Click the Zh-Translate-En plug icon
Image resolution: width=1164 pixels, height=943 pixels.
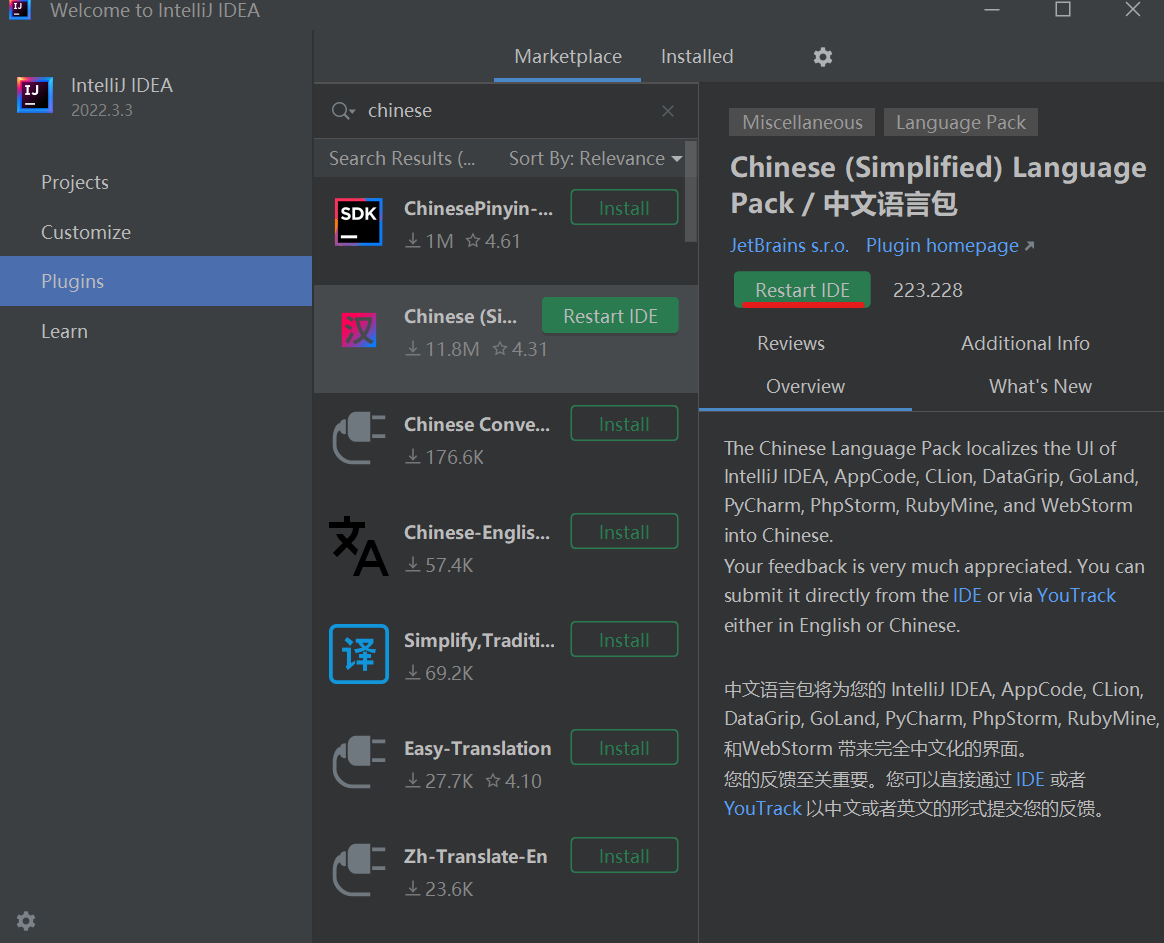[359, 869]
